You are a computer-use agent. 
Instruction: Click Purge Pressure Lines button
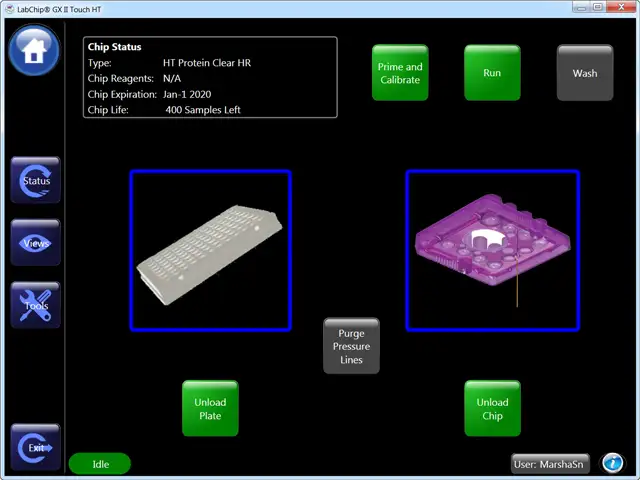tap(351, 346)
